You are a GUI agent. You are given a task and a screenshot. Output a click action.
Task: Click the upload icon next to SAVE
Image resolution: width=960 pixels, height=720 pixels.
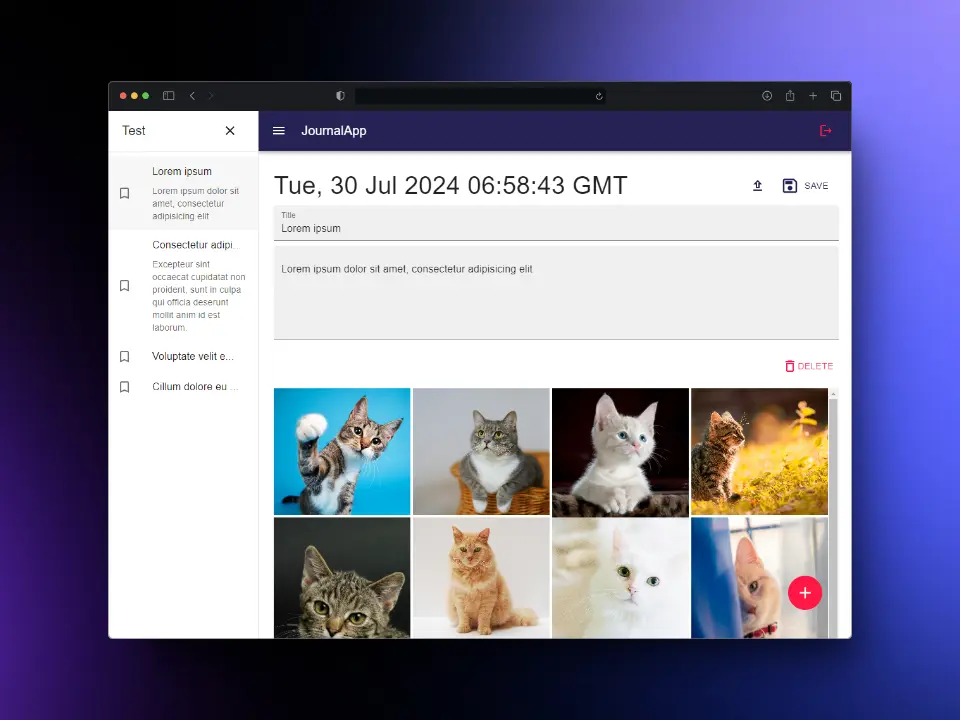click(757, 185)
